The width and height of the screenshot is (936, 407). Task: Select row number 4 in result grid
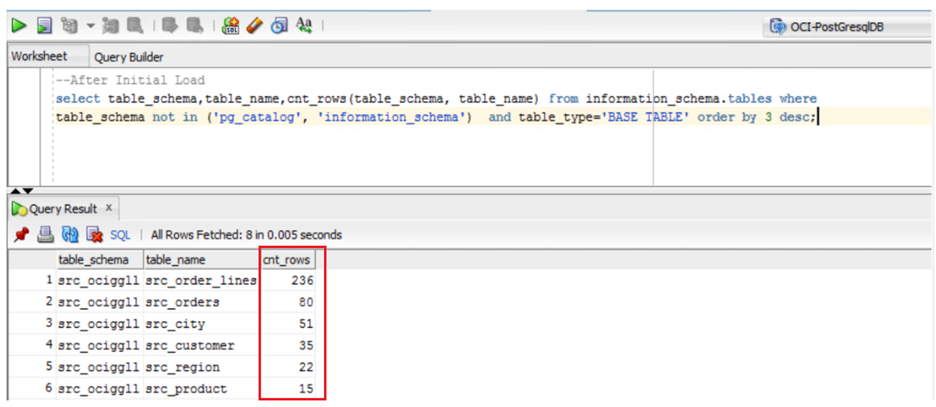(31, 346)
